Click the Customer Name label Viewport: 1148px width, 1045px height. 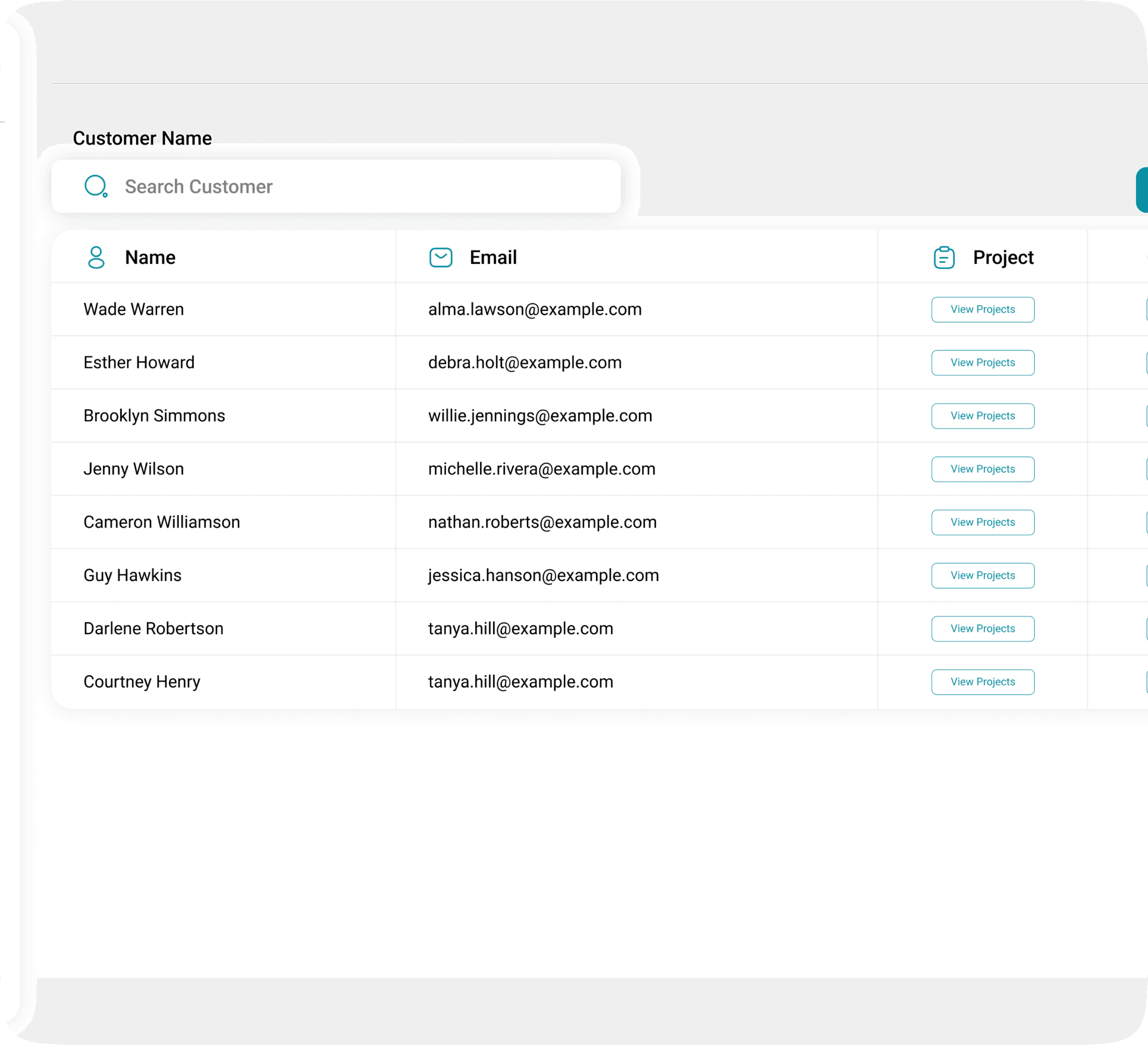[142, 138]
